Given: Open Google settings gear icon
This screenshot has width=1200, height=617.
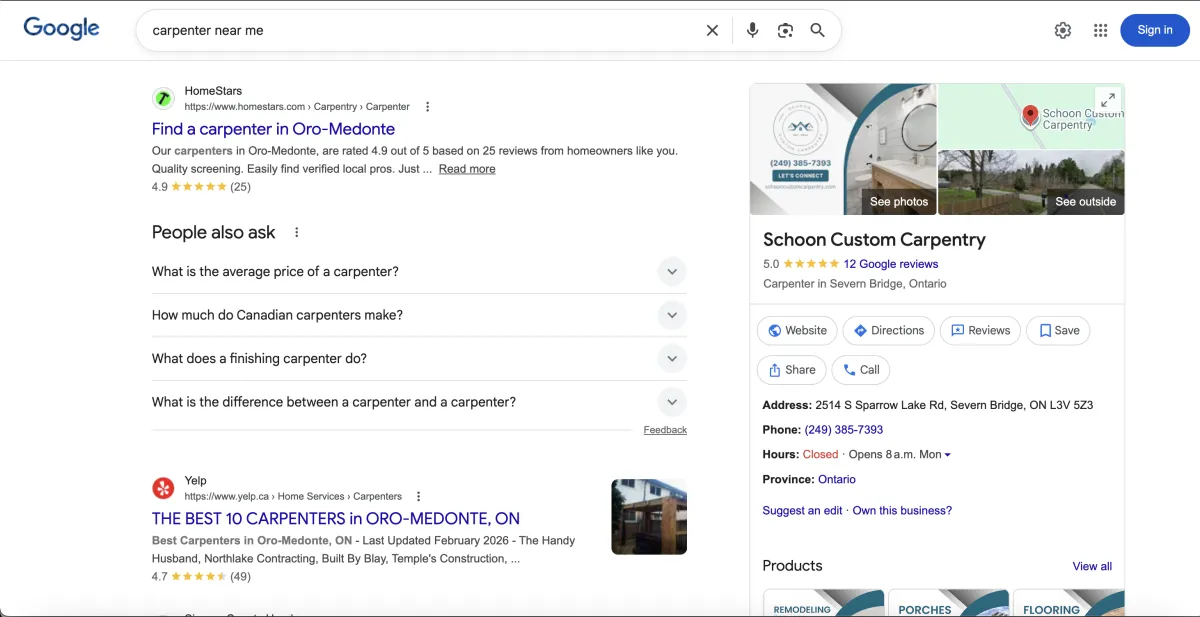Looking at the screenshot, I should pos(1063,30).
